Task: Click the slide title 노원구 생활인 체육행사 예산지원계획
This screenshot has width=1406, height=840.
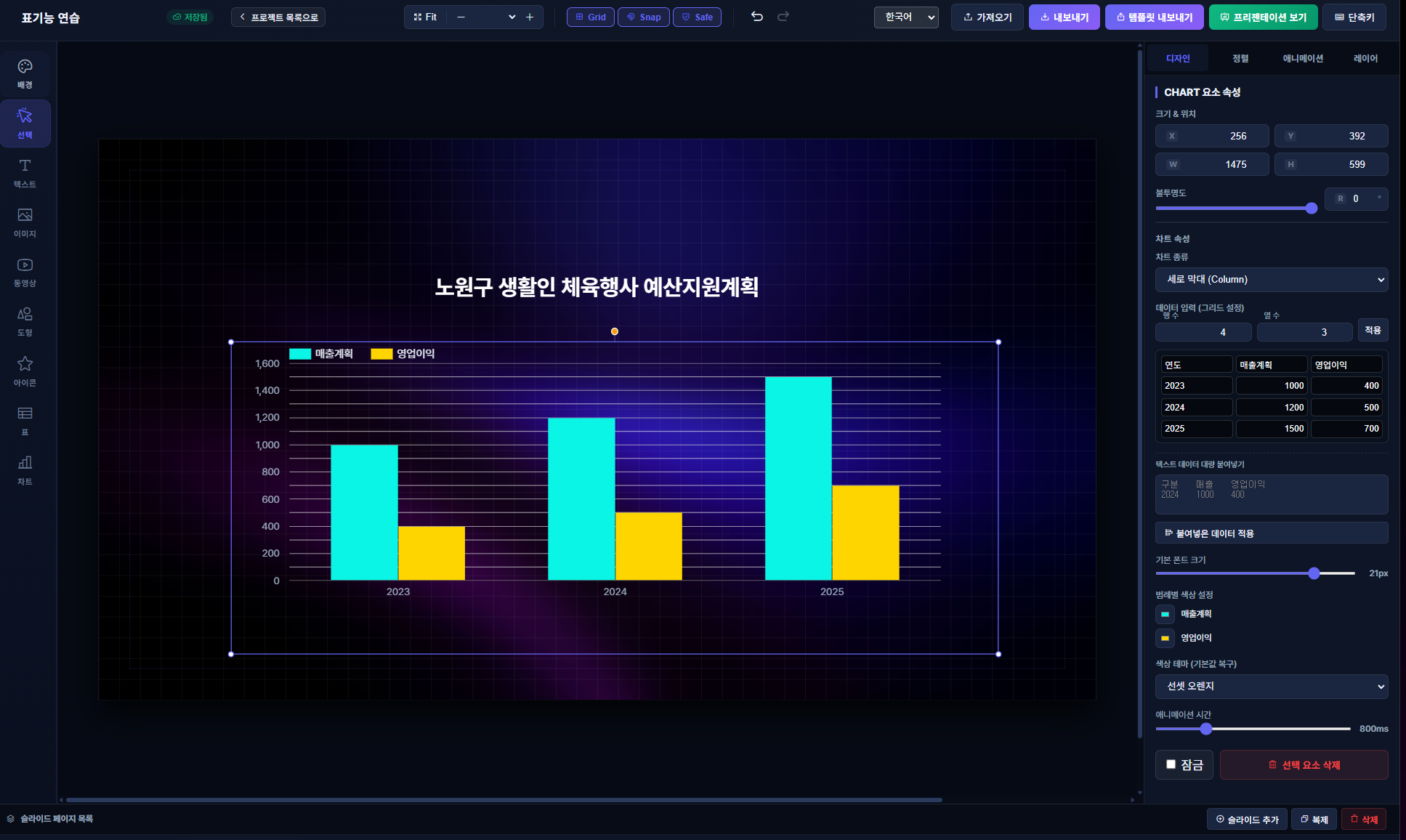Action: [597, 287]
